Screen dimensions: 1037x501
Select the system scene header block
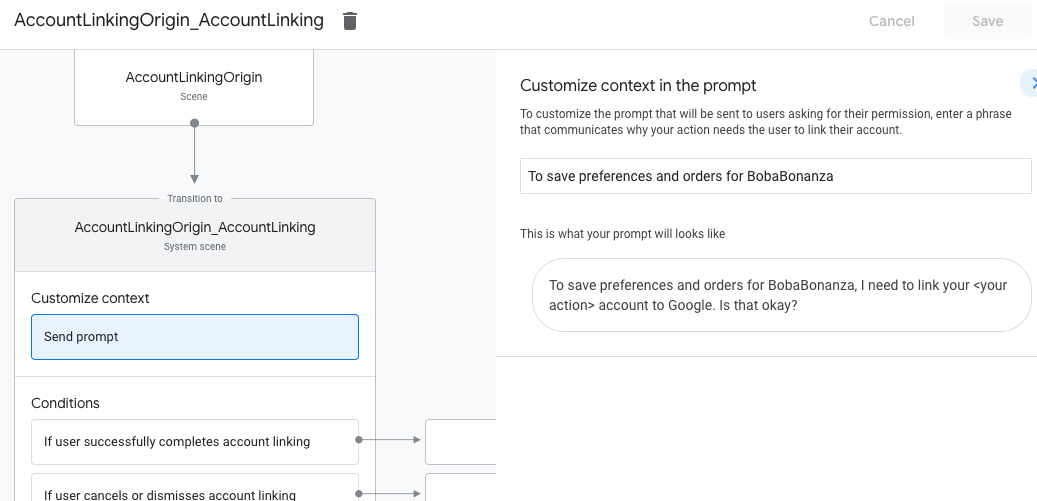[195, 235]
